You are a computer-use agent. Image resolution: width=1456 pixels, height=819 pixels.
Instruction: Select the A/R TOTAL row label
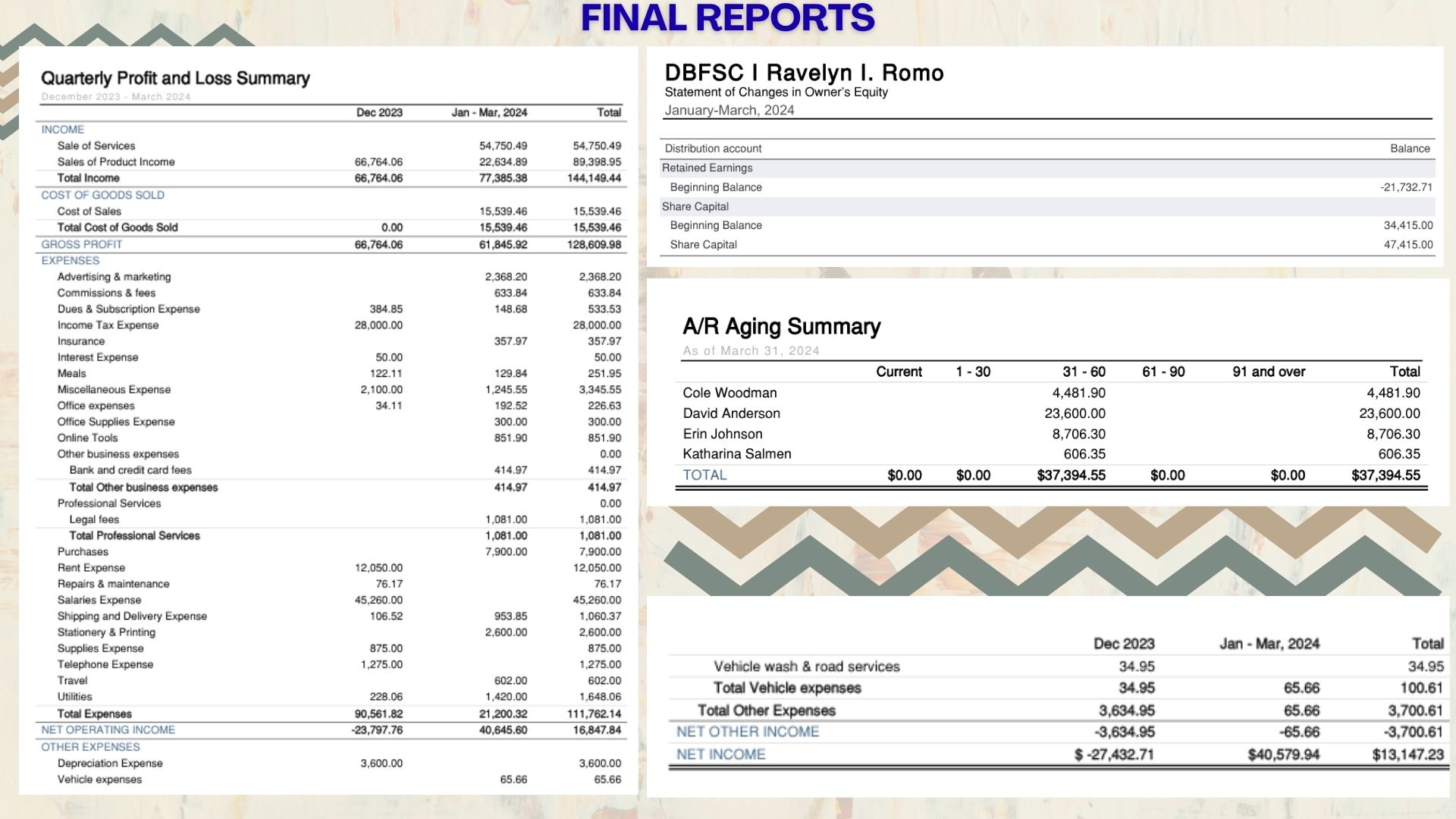pos(704,475)
